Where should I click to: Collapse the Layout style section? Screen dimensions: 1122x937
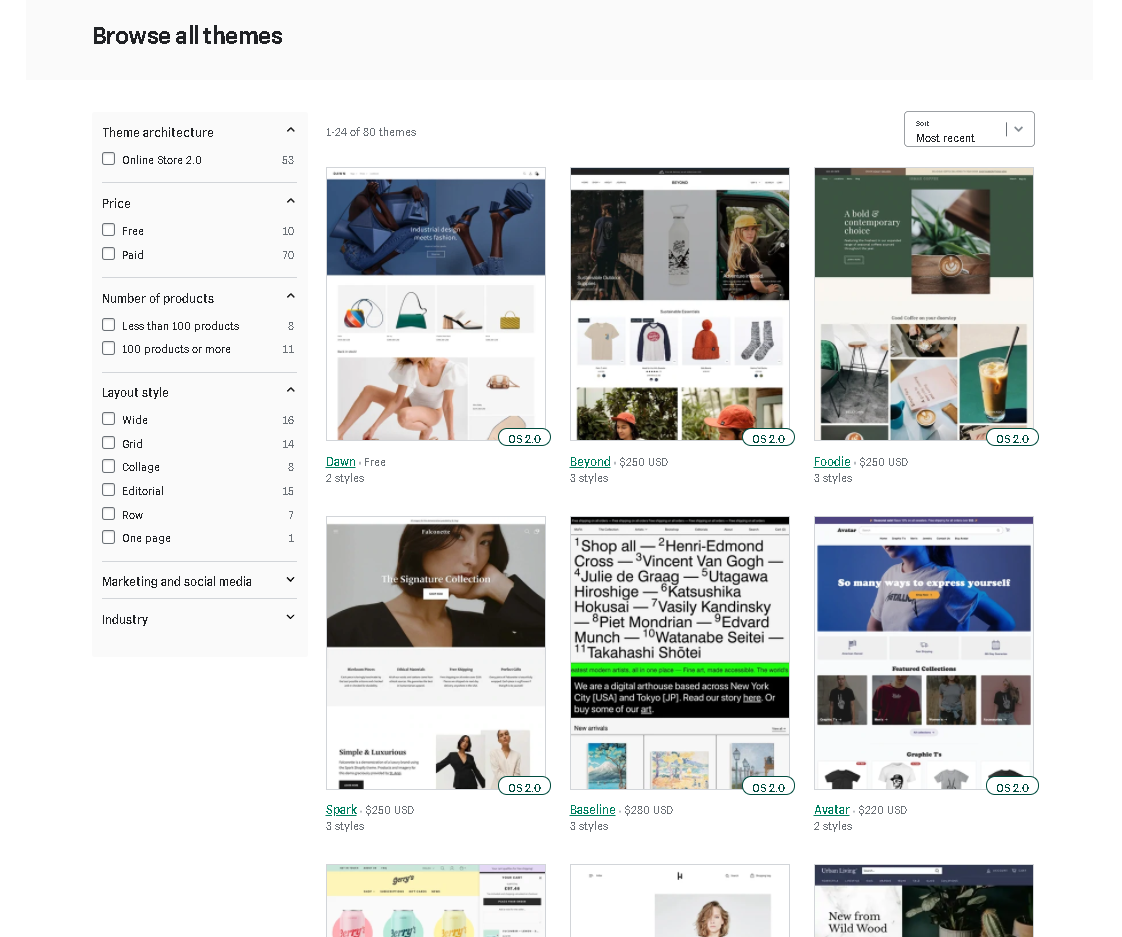(289, 390)
